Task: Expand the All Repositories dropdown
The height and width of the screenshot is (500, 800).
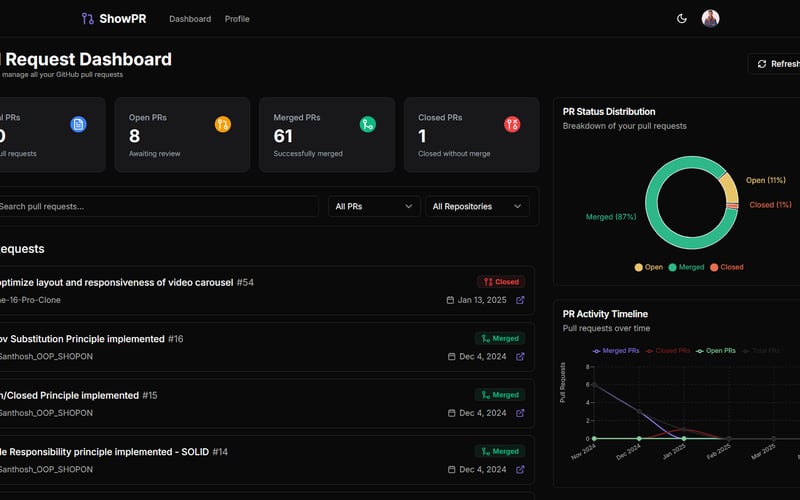Action: coord(477,206)
